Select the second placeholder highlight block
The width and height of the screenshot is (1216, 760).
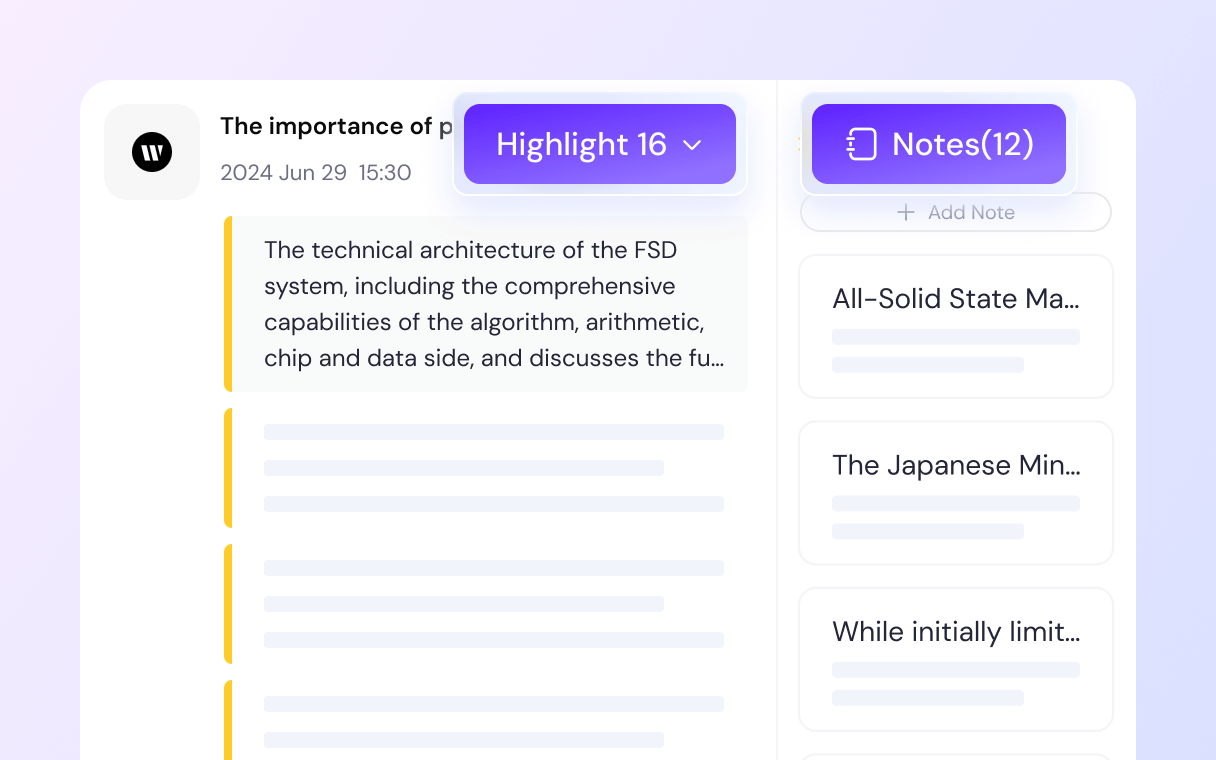point(486,468)
